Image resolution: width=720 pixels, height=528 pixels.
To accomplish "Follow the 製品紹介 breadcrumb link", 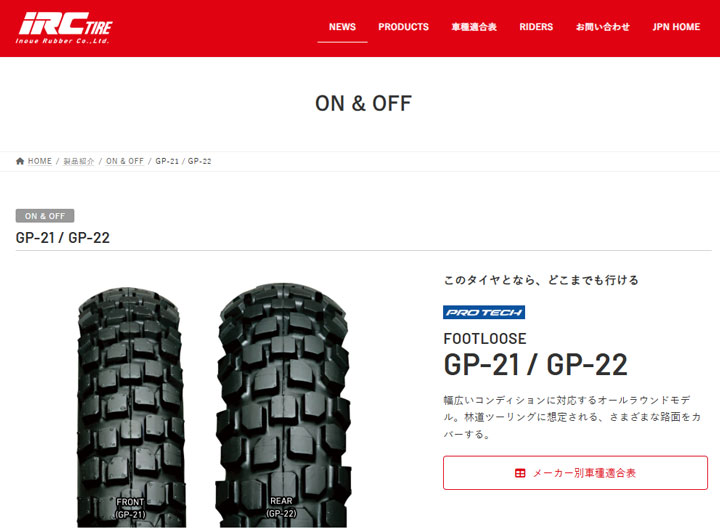I will (79, 161).
